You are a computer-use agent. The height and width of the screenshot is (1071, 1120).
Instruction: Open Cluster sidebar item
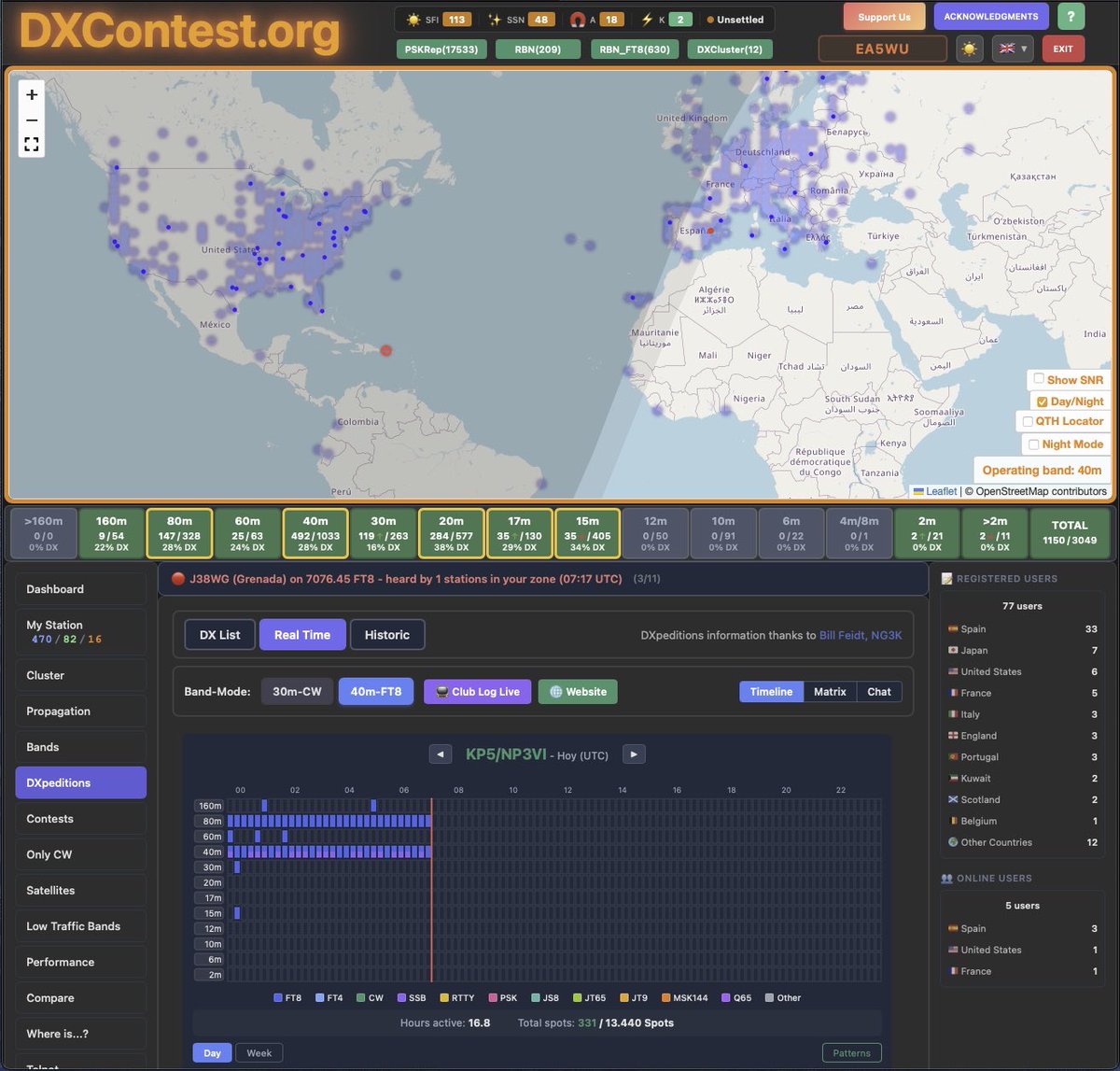[x=80, y=675]
